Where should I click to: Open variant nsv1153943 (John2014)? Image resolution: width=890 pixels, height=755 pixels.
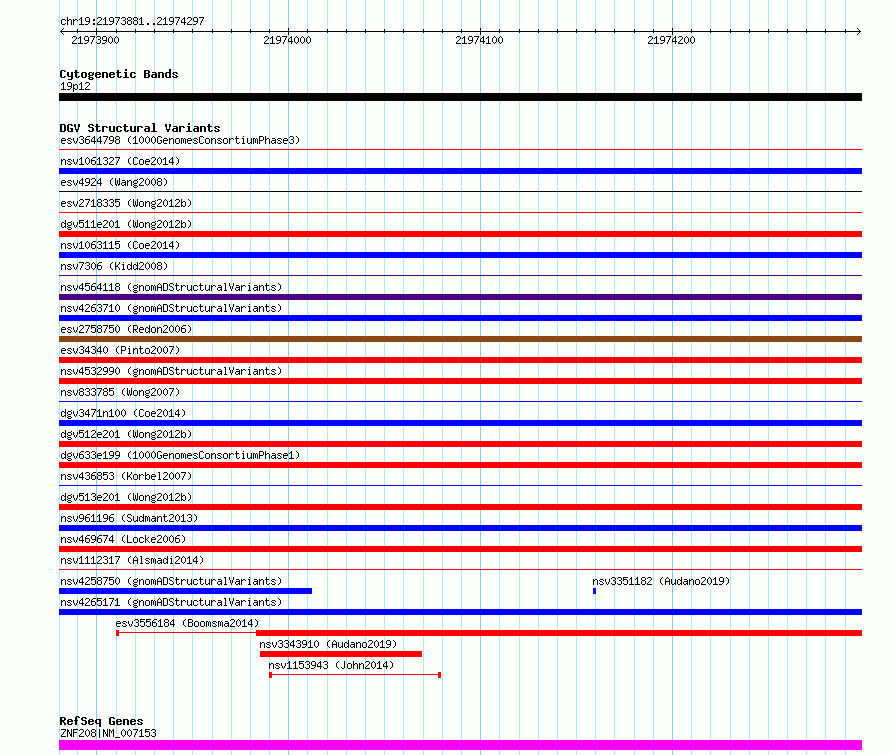331,665
